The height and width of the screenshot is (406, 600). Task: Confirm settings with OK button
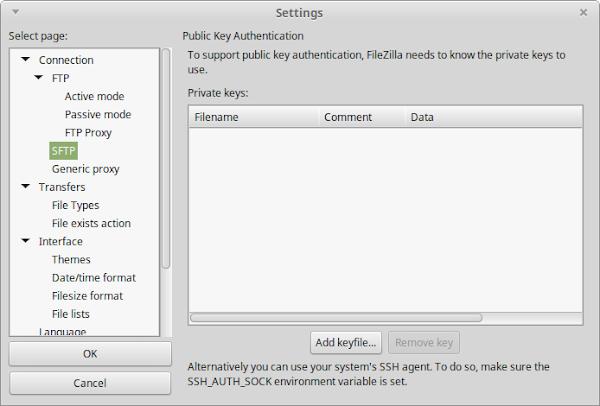90,354
